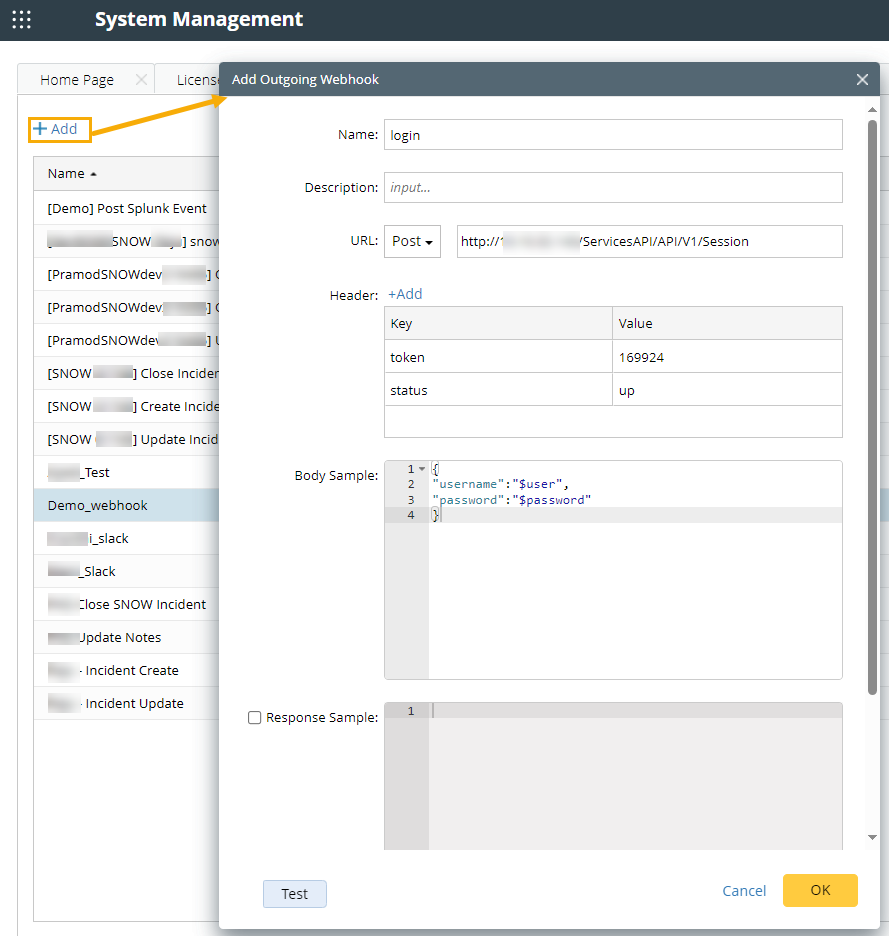
Task: Enable the Response Sample checkbox
Action: (x=255, y=717)
